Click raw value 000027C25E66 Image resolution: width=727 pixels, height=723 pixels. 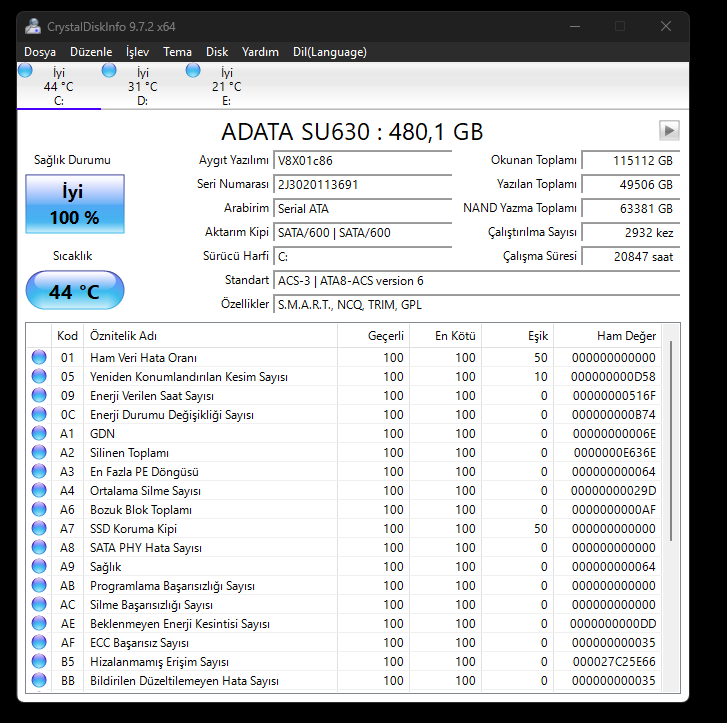coord(614,662)
